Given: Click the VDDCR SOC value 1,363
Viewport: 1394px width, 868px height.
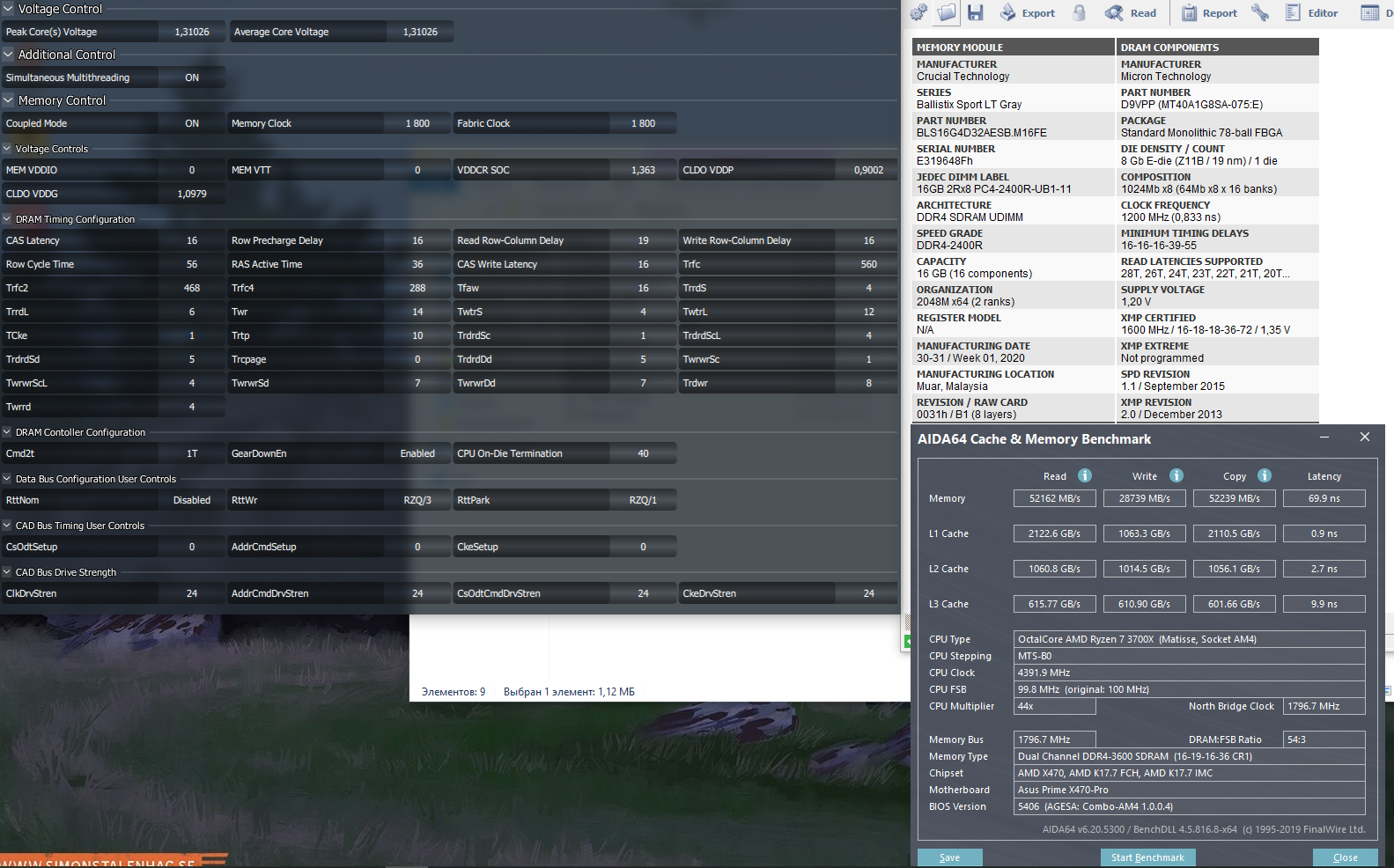Looking at the screenshot, I should coord(643,170).
